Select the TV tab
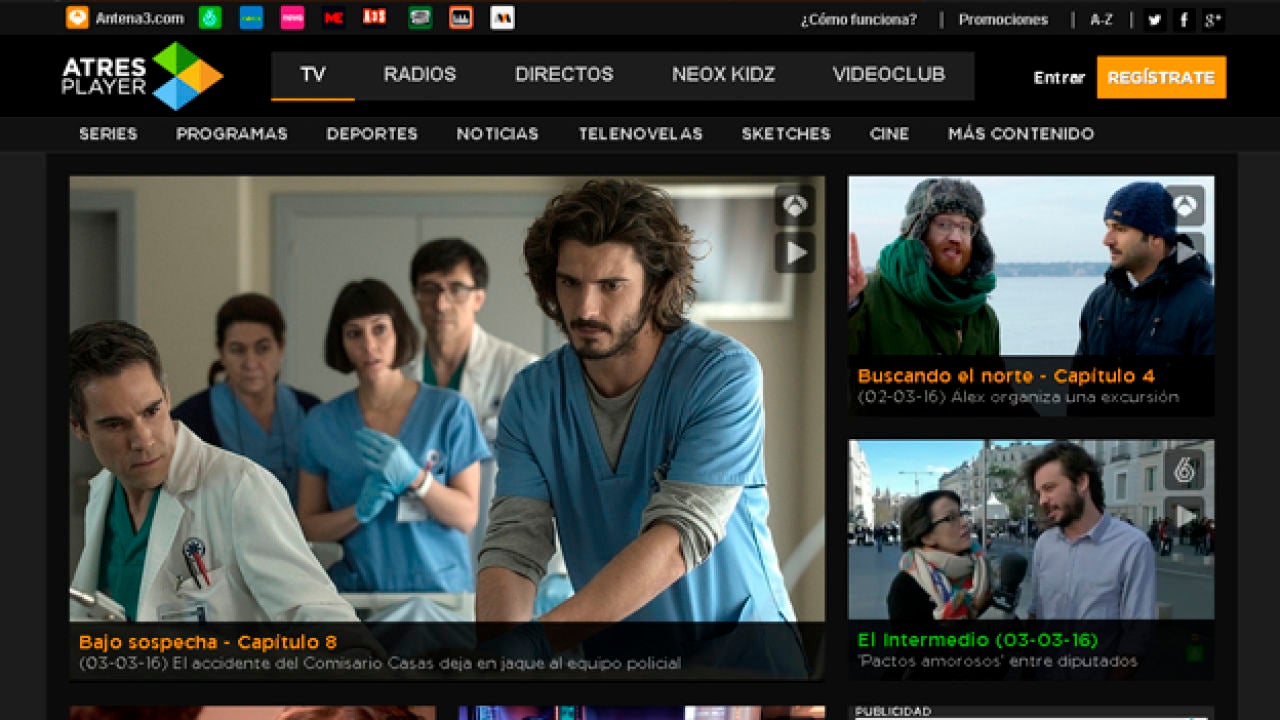Screen dimensions: 1280x720 (313, 75)
